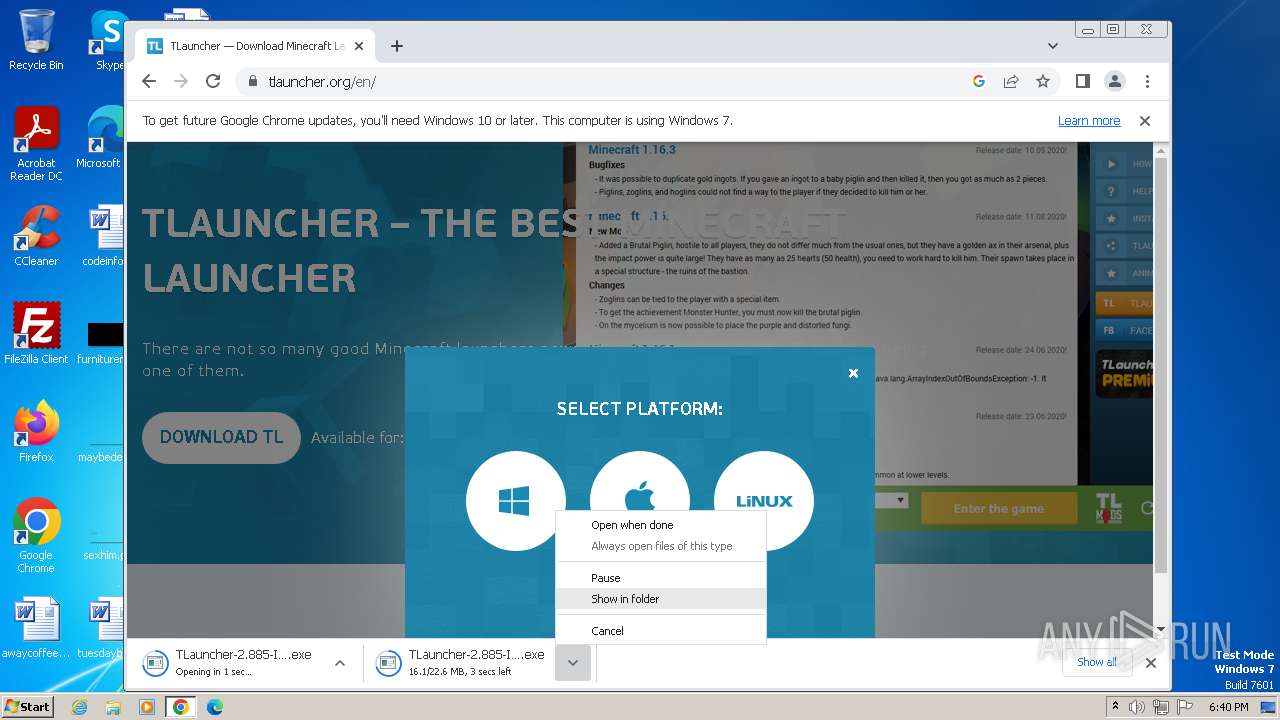The height and width of the screenshot is (720, 1280).
Task: Click Minecraft 1.16.3 heading text
Action: 632,150
